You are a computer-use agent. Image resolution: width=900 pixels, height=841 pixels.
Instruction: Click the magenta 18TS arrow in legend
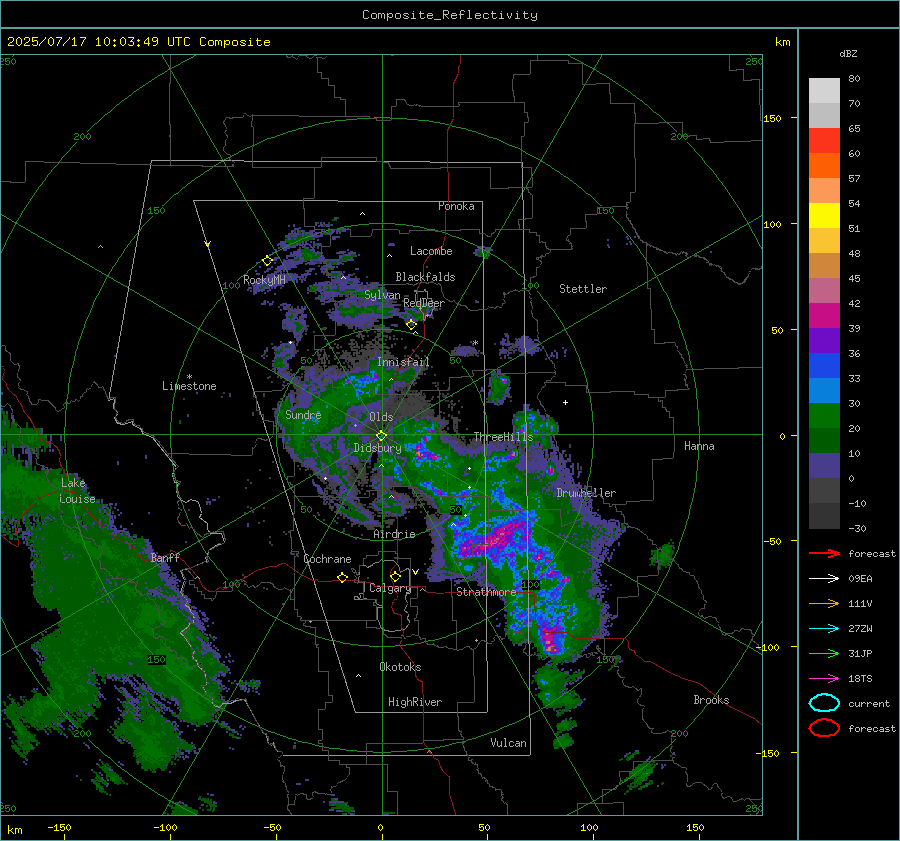click(x=824, y=679)
